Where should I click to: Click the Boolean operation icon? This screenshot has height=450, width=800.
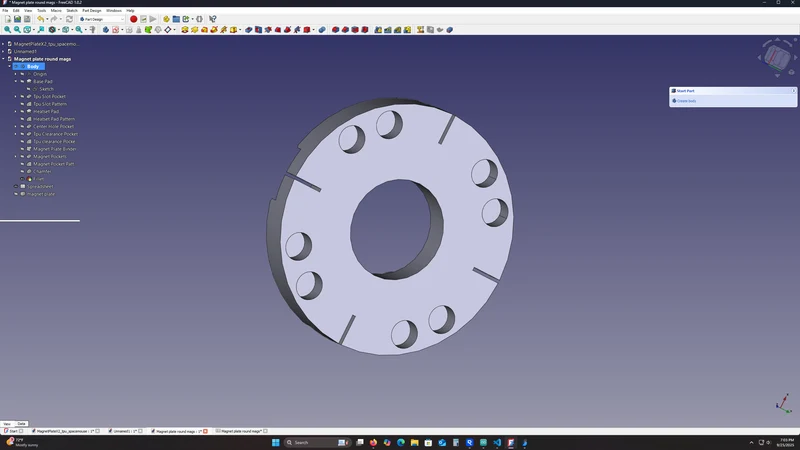pos(322,30)
